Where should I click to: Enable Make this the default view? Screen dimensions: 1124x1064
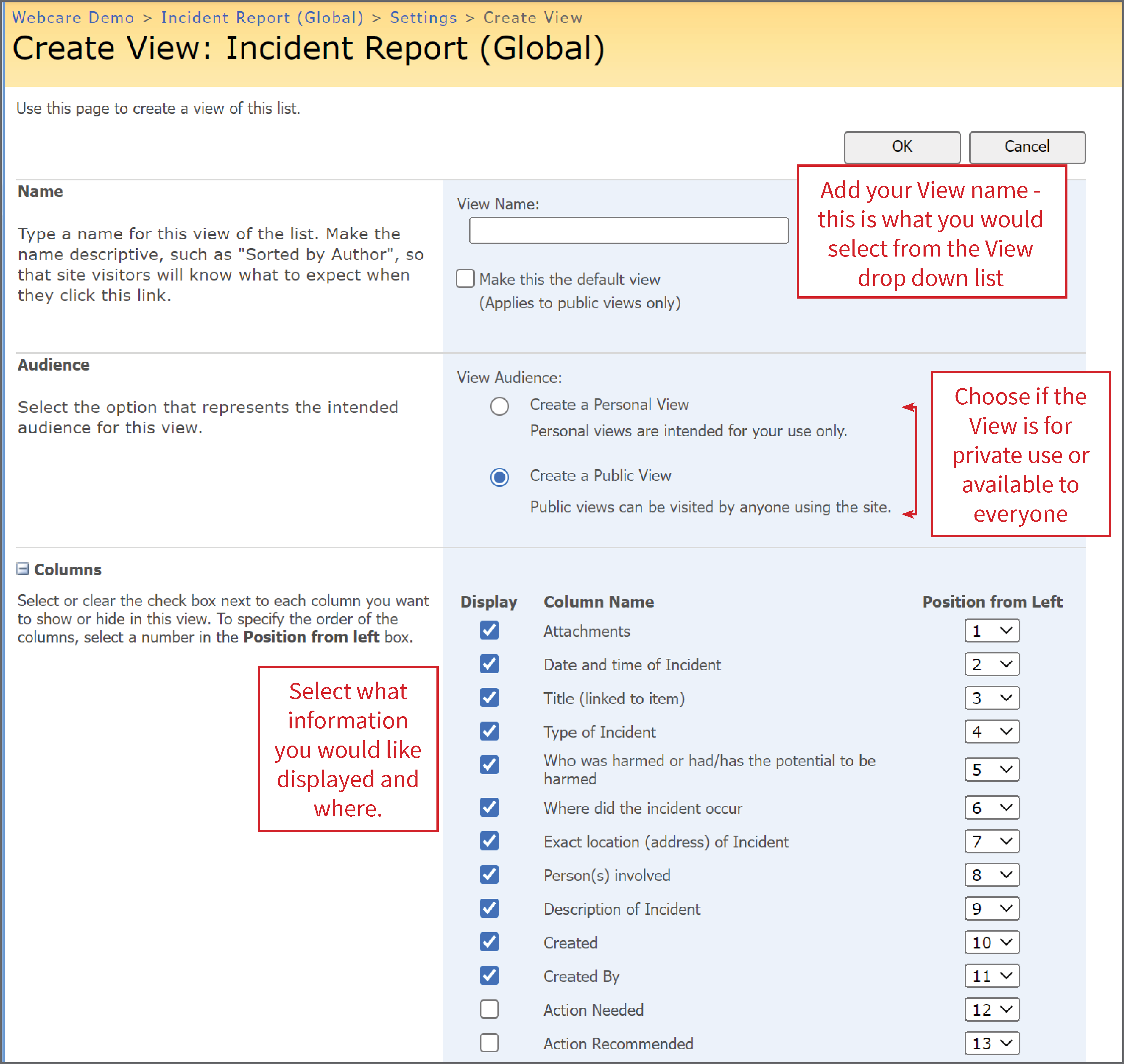click(465, 278)
